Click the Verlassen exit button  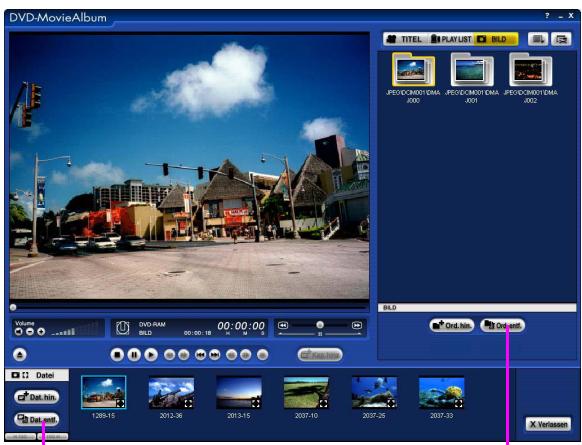click(548, 424)
